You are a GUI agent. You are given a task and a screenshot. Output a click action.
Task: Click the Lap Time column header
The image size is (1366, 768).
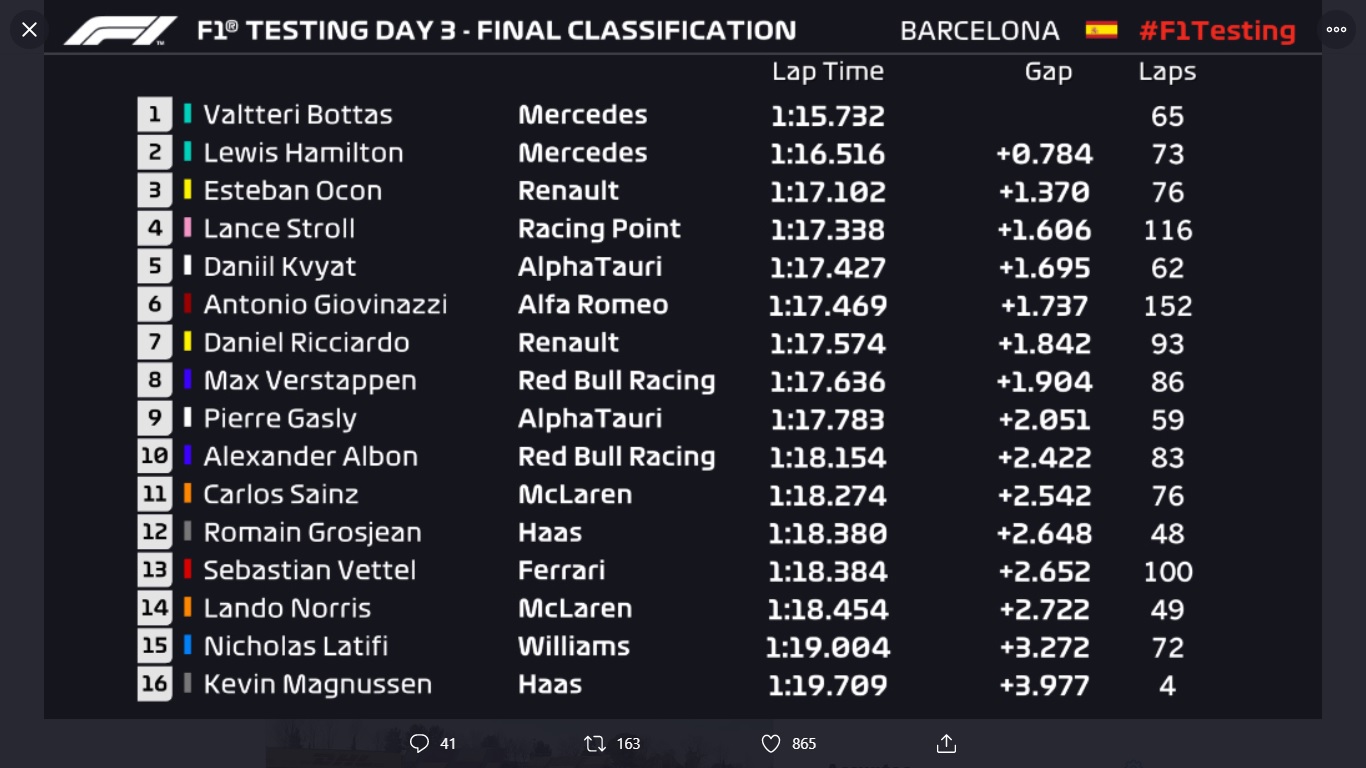coord(827,72)
